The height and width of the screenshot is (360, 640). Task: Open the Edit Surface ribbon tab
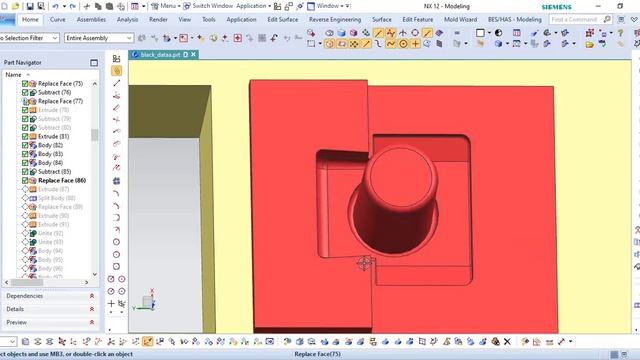coord(282,19)
